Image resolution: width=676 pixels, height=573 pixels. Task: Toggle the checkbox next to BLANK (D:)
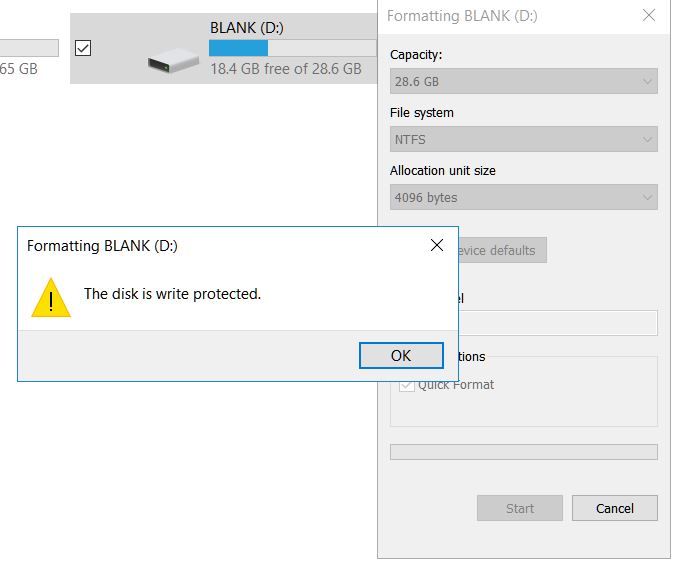click(x=83, y=48)
